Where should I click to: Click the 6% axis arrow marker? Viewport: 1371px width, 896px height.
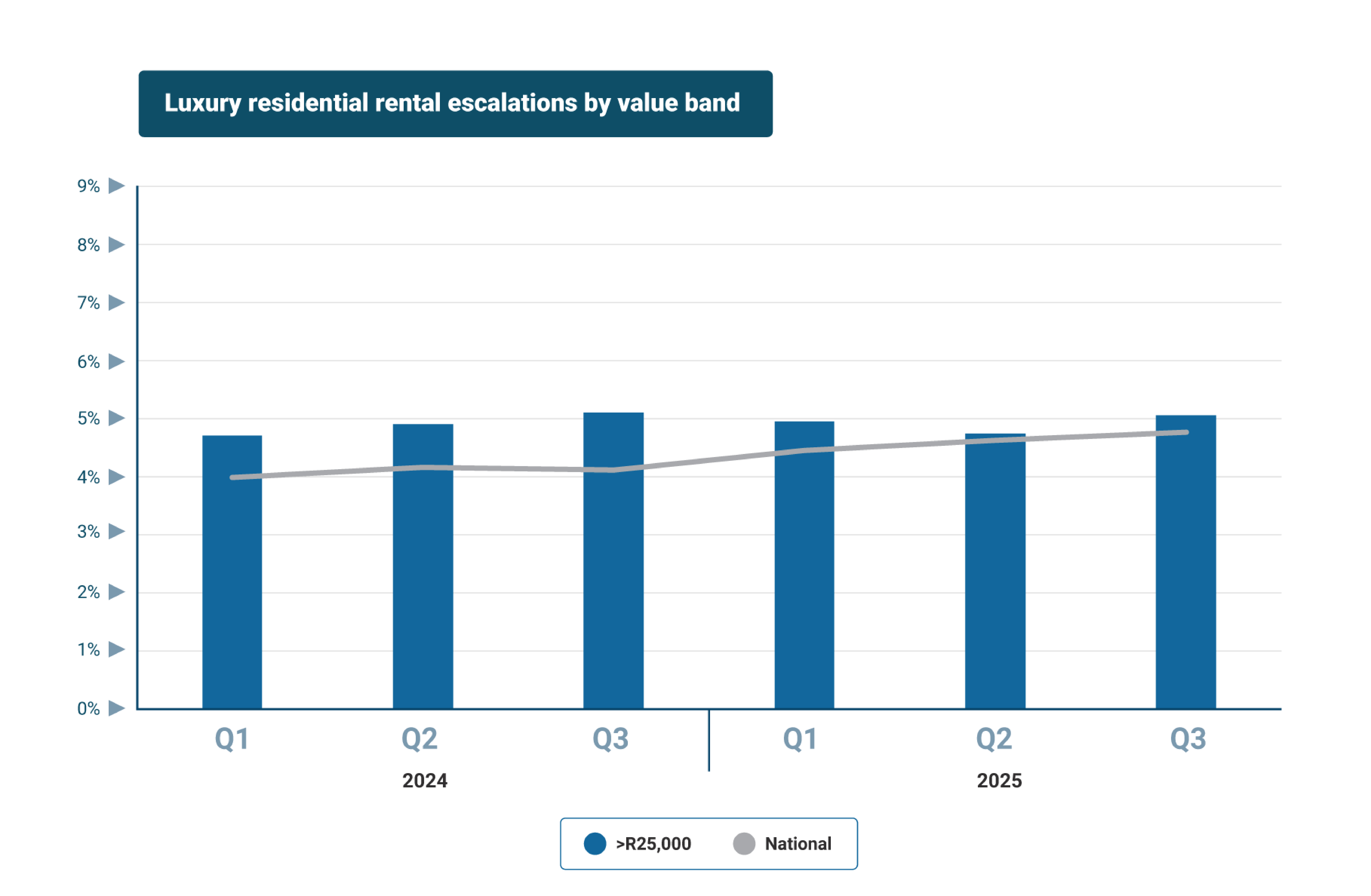(116, 362)
